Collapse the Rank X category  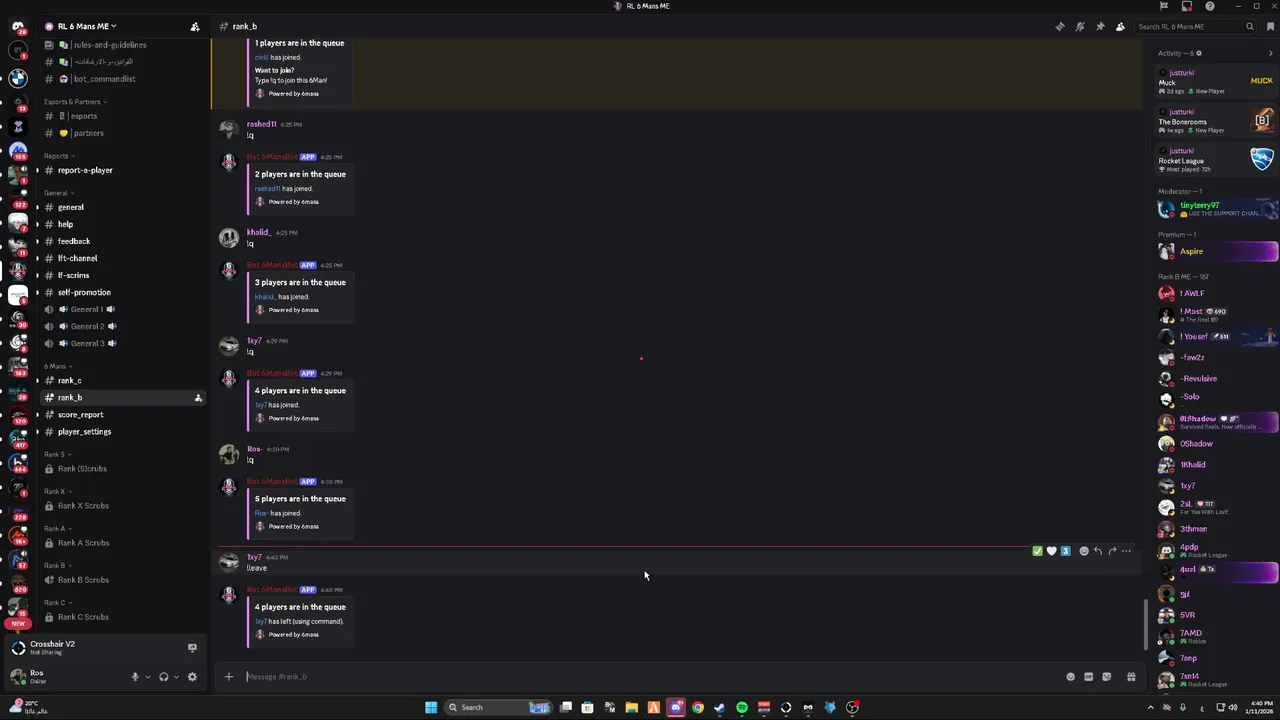click(56, 491)
